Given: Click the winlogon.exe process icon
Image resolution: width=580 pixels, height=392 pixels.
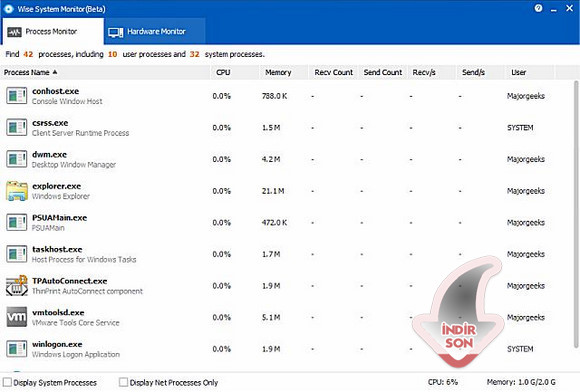Looking at the screenshot, I should coord(17,349).
